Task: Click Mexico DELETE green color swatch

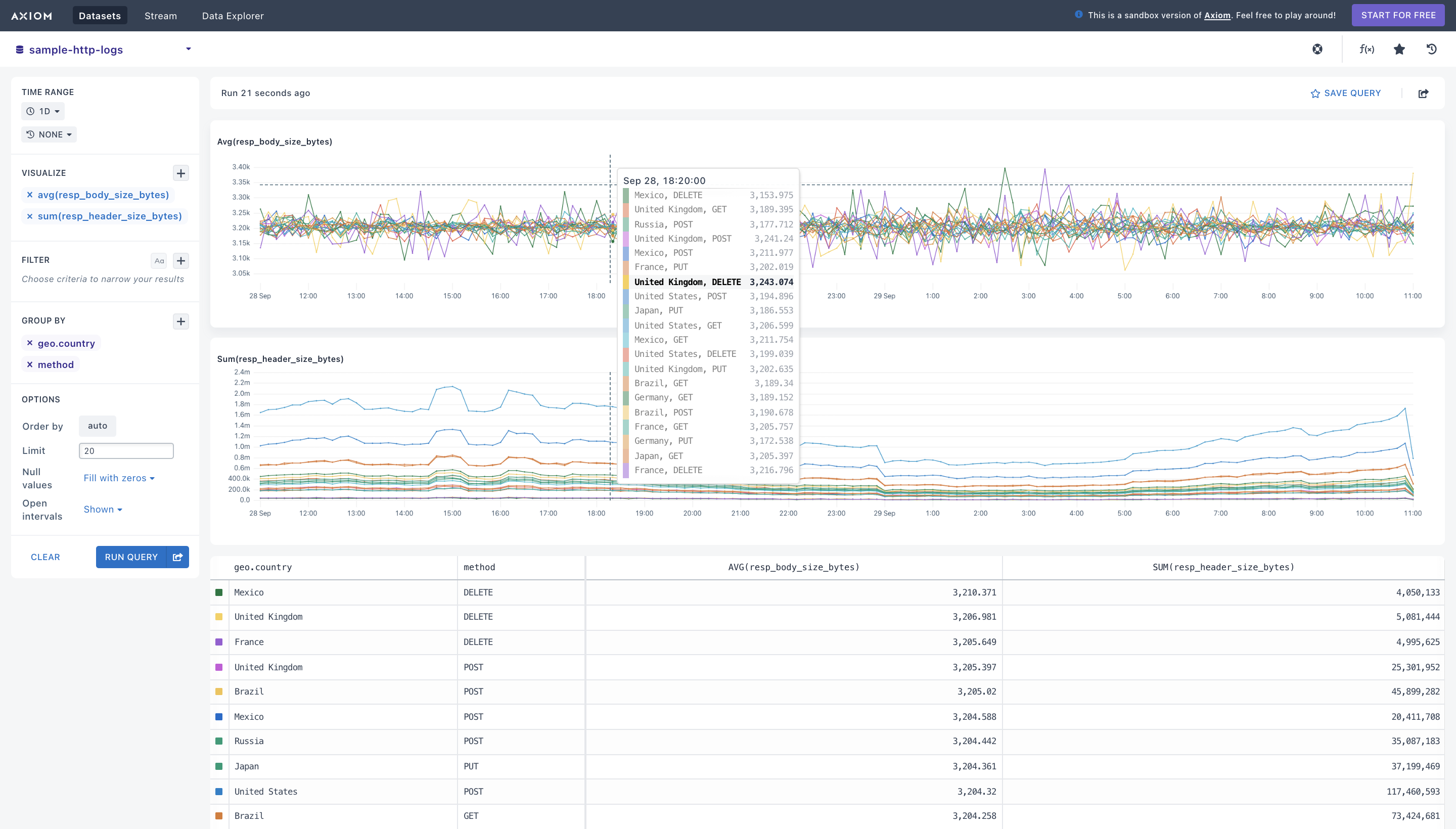Action: pos(219,593)
